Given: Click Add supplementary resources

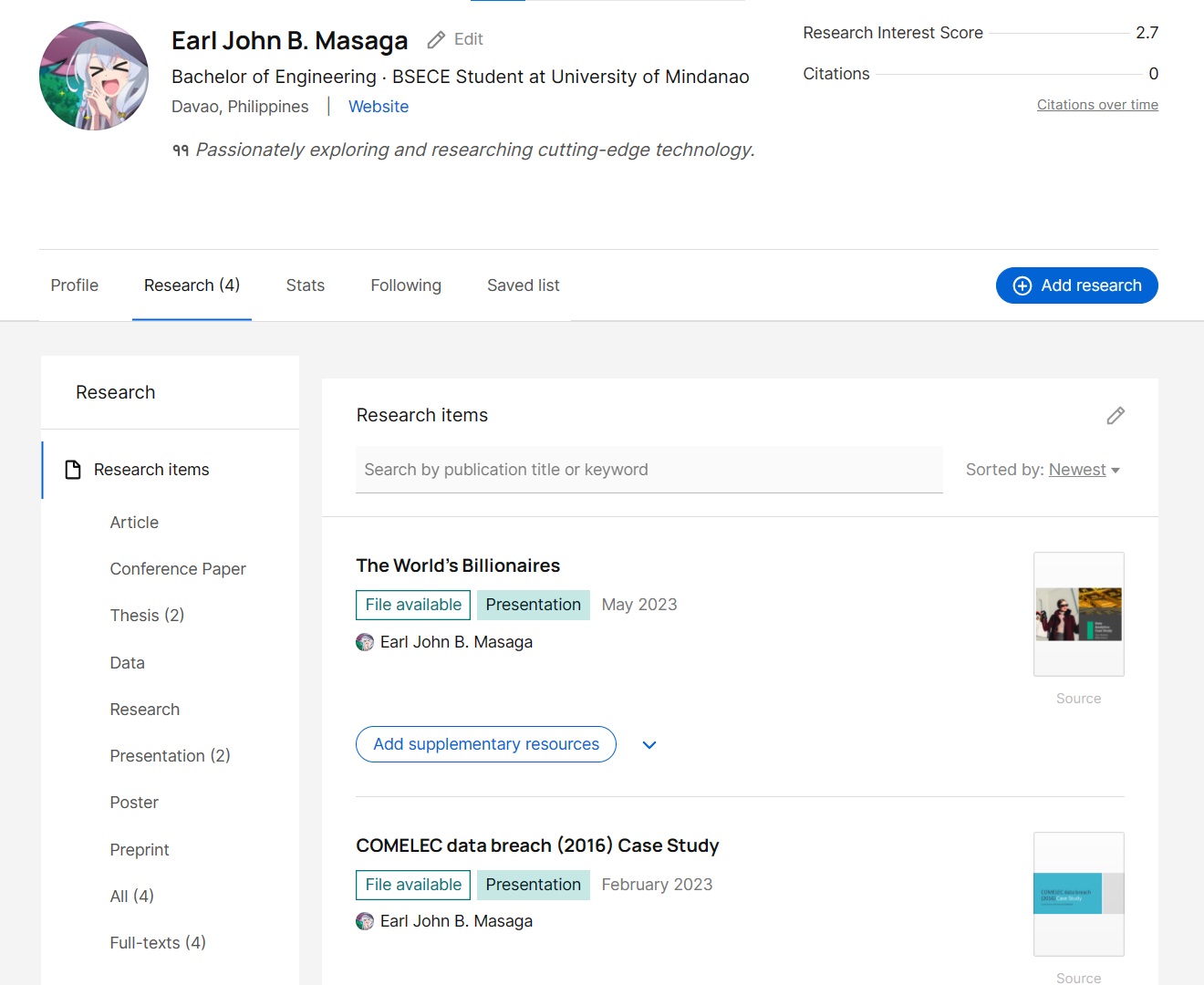Looking at the screenshot, I should click(484, 744).
